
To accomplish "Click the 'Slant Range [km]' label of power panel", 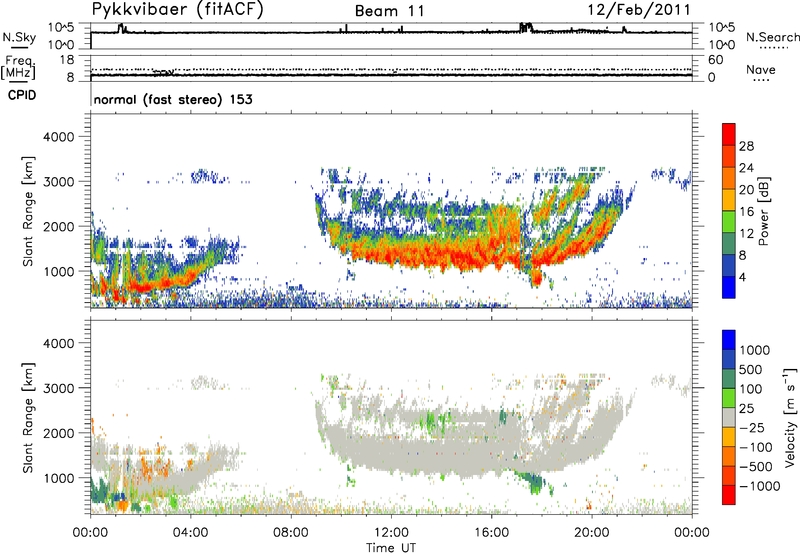I will pyautogui.click(x=28, y=211).
